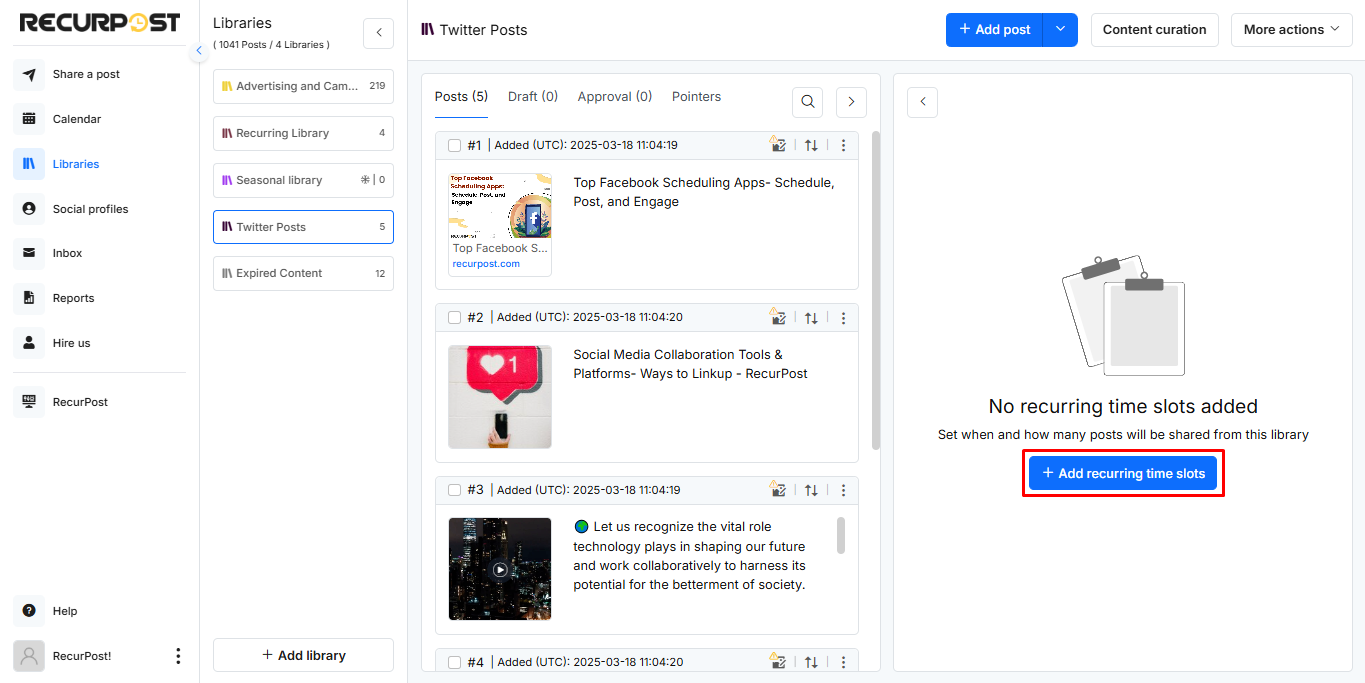Click Add recurring time slots
This screenshot has width=1365, height=683.
click(x=1123, y=473)
